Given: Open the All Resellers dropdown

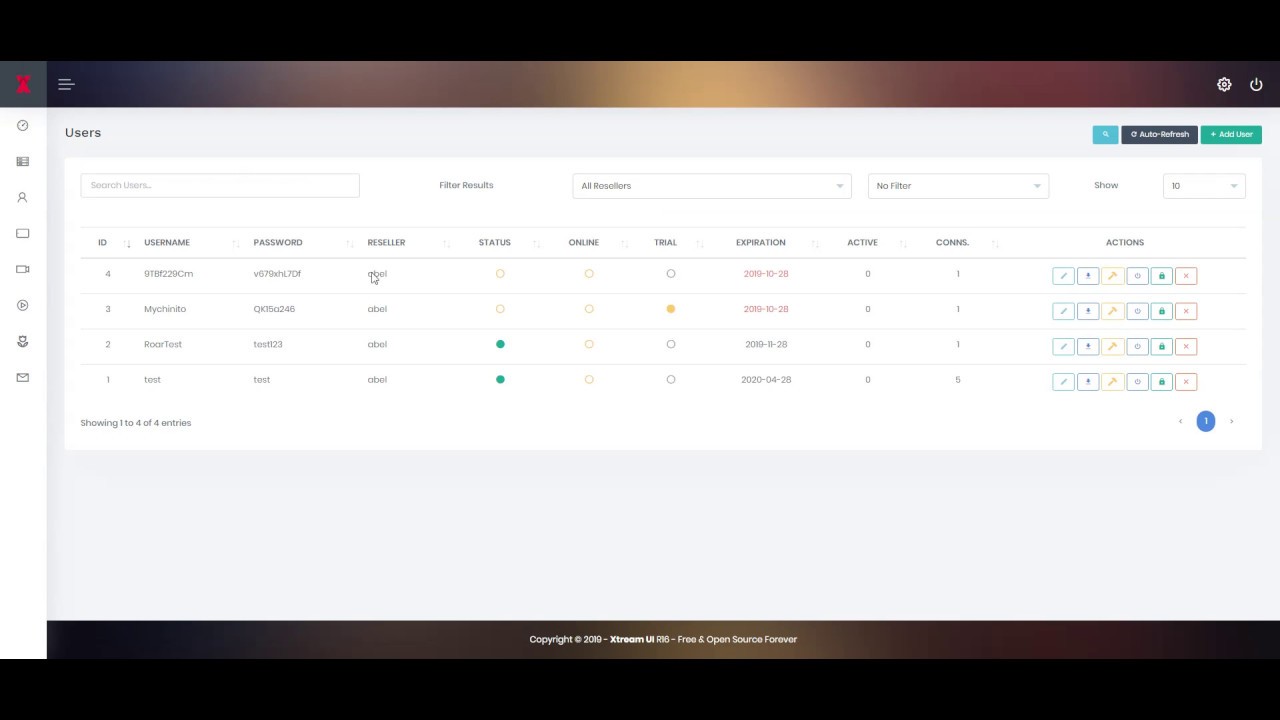Looking at the screenshot, I should [712, 186].
